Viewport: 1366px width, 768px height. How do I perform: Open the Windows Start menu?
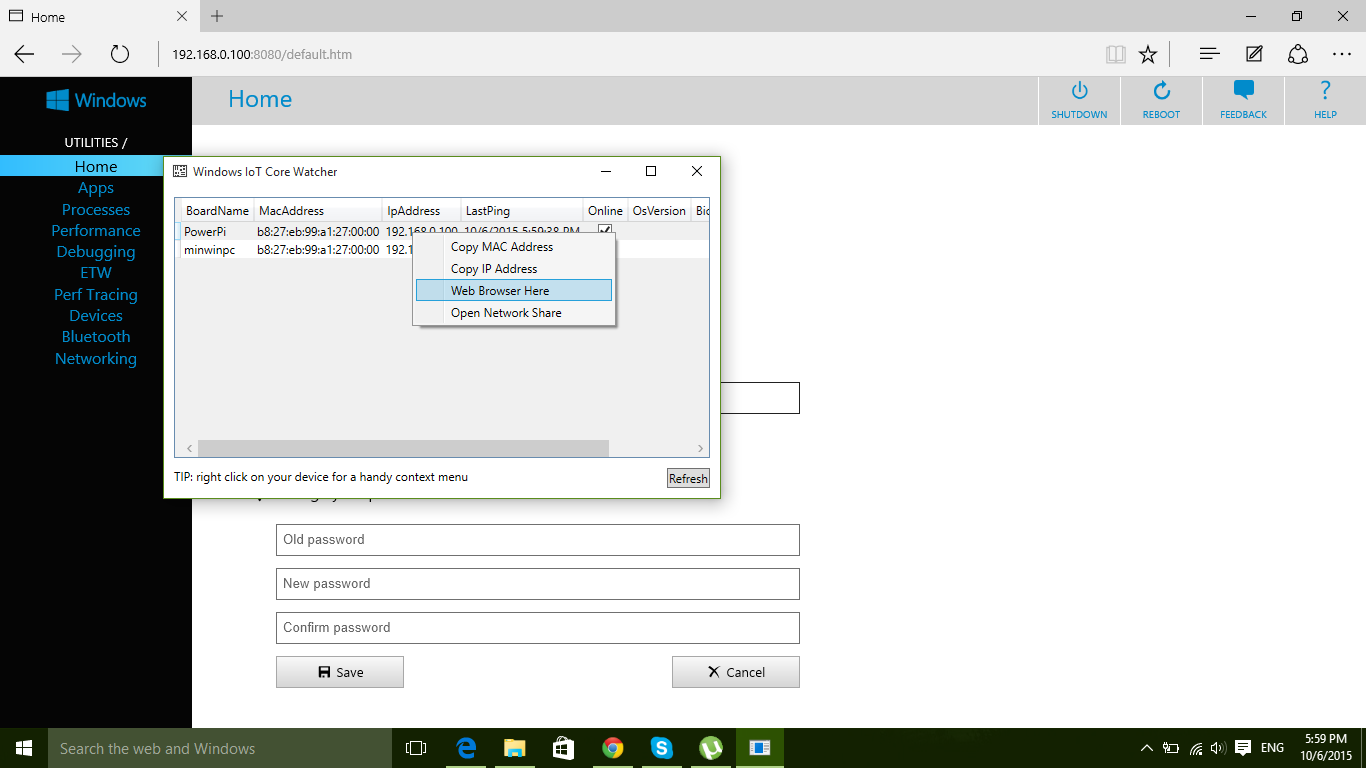[x=24, y=748]
